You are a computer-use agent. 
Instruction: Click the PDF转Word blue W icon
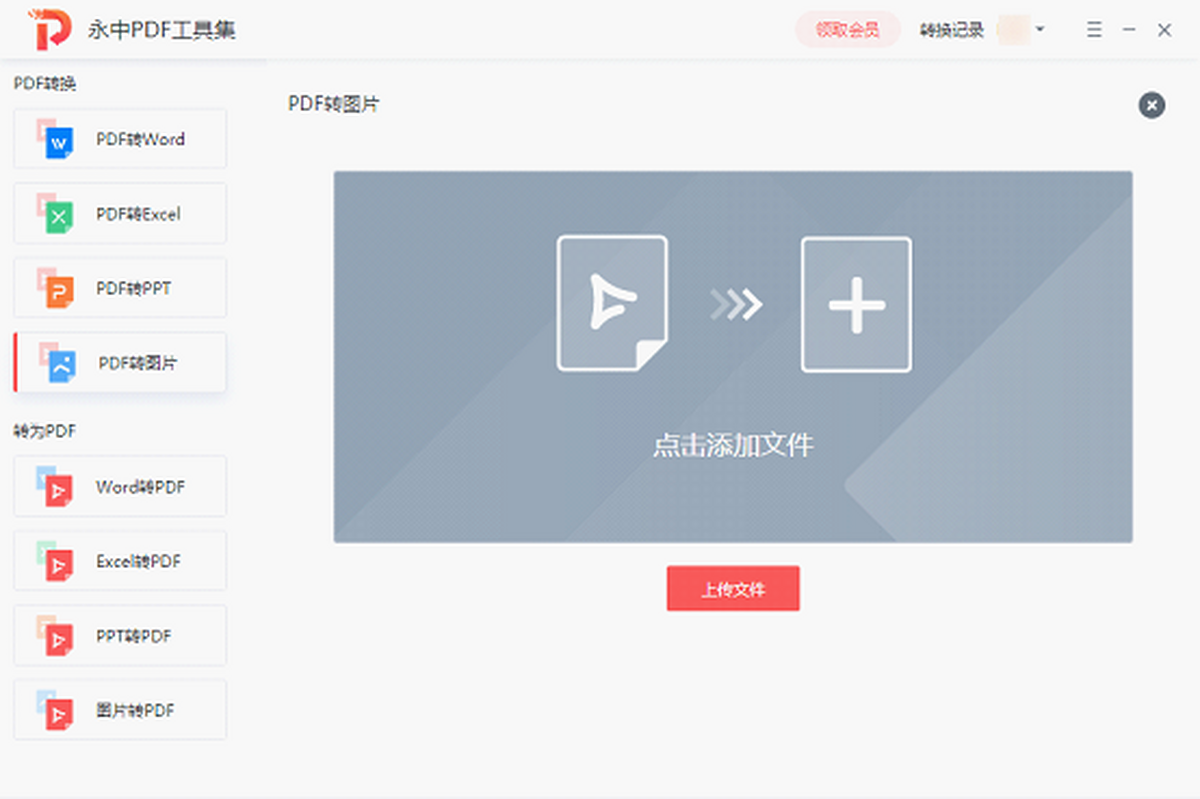[58, 142]
